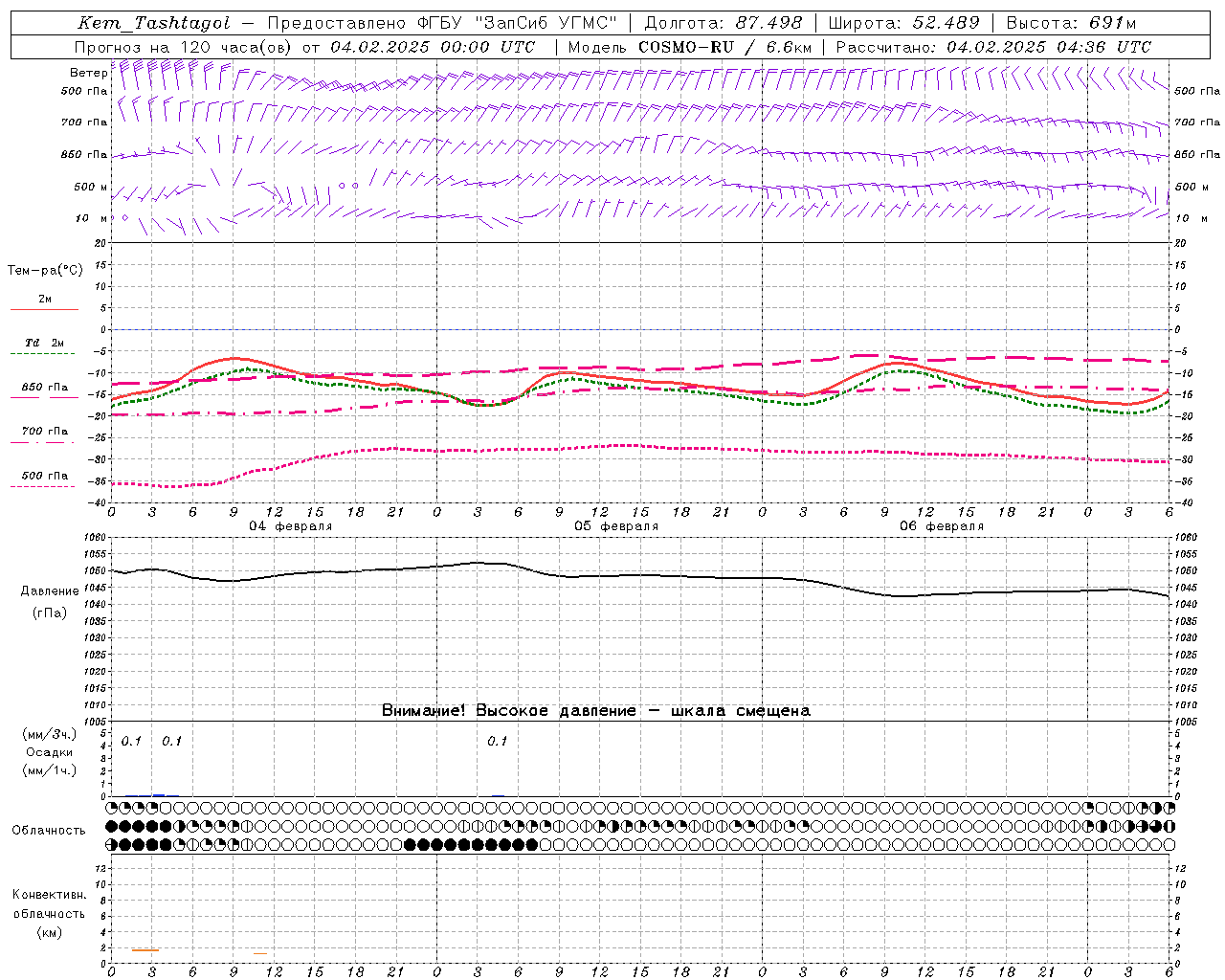Click the 500 м wind level label on left
The width and height of the screenshot is (1225, 980).
coord(91,188)
